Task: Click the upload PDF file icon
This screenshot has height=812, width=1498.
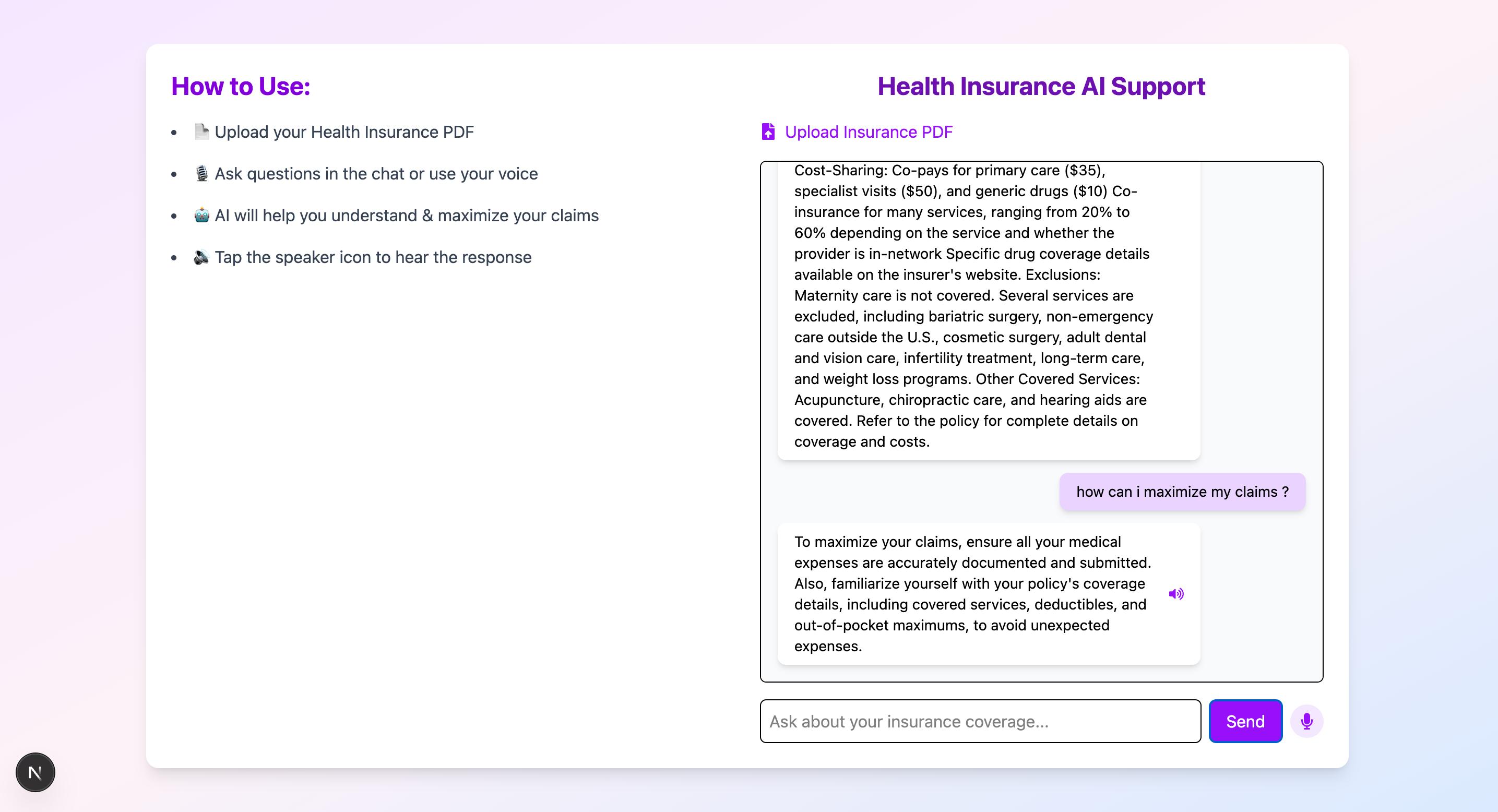Action: coord(768,132)
